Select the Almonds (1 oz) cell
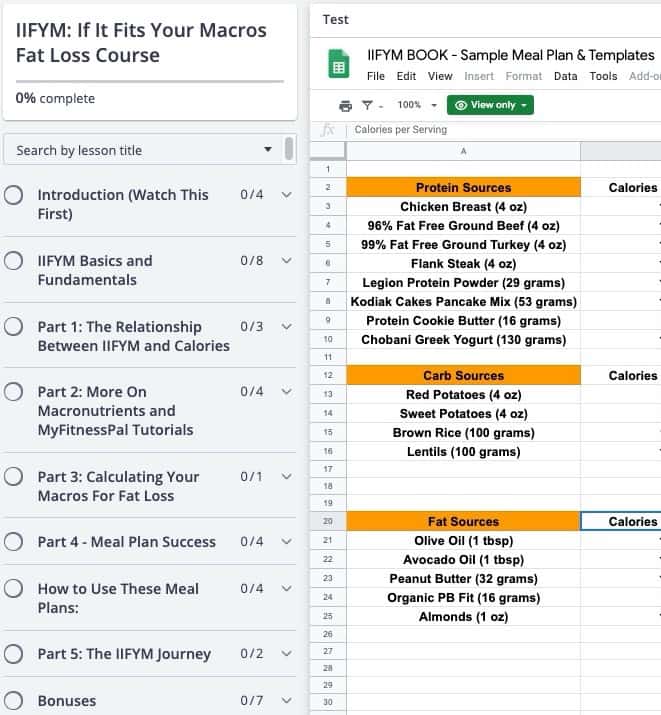 464,617
